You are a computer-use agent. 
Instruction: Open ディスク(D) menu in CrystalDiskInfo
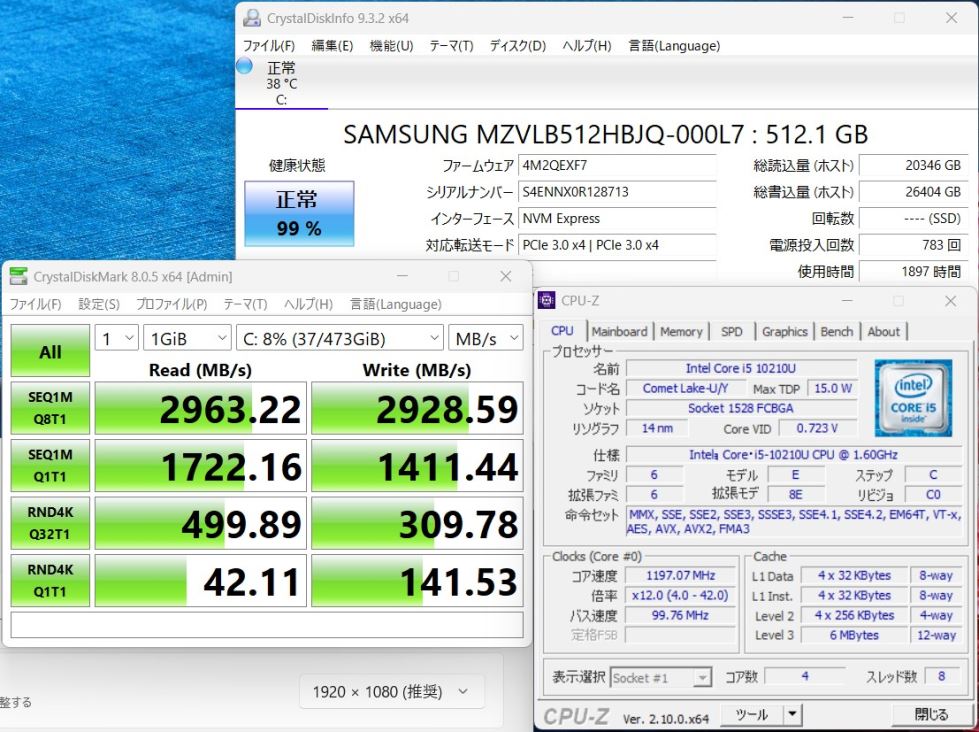pyautogui.click(x=518, y=46)
